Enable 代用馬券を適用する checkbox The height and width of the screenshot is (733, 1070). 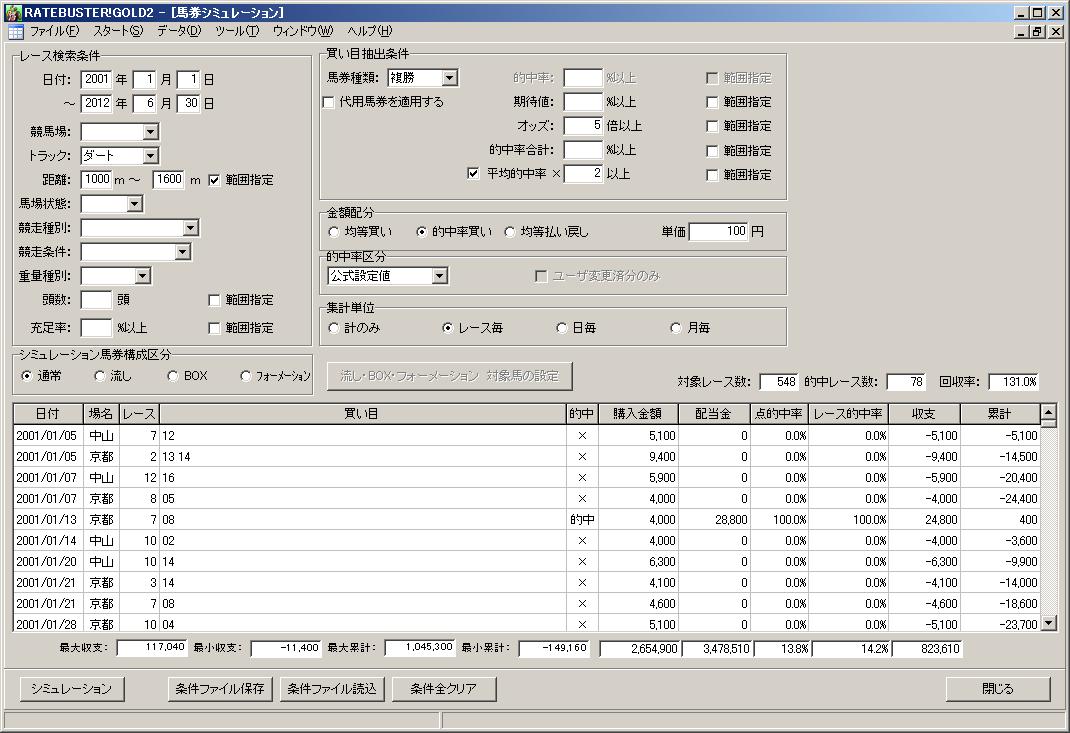point(328,102)
